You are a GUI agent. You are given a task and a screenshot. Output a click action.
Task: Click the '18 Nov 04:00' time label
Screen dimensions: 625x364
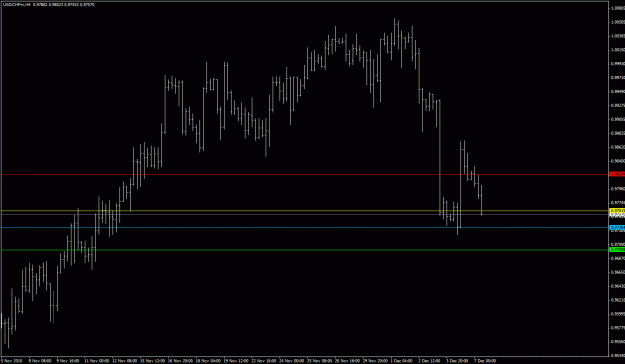coord(209,360)
